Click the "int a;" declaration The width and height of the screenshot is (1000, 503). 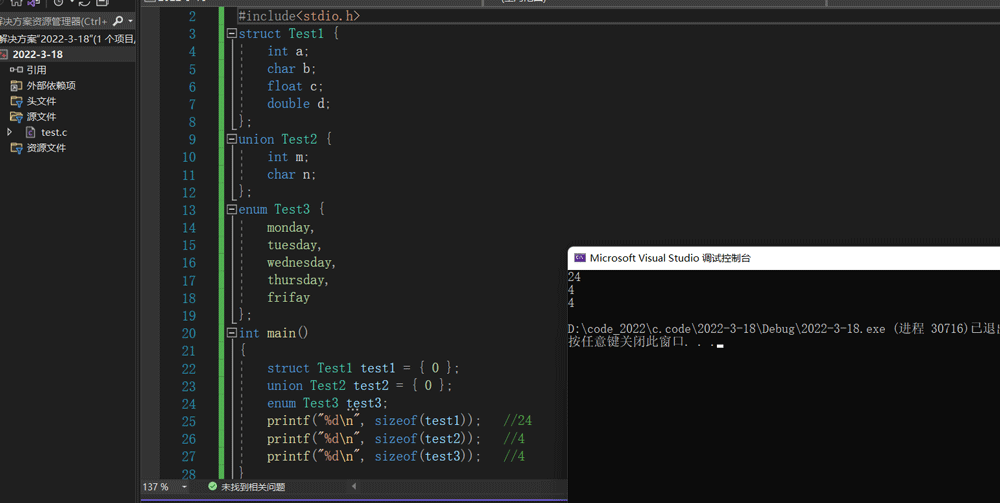[288, 51]
